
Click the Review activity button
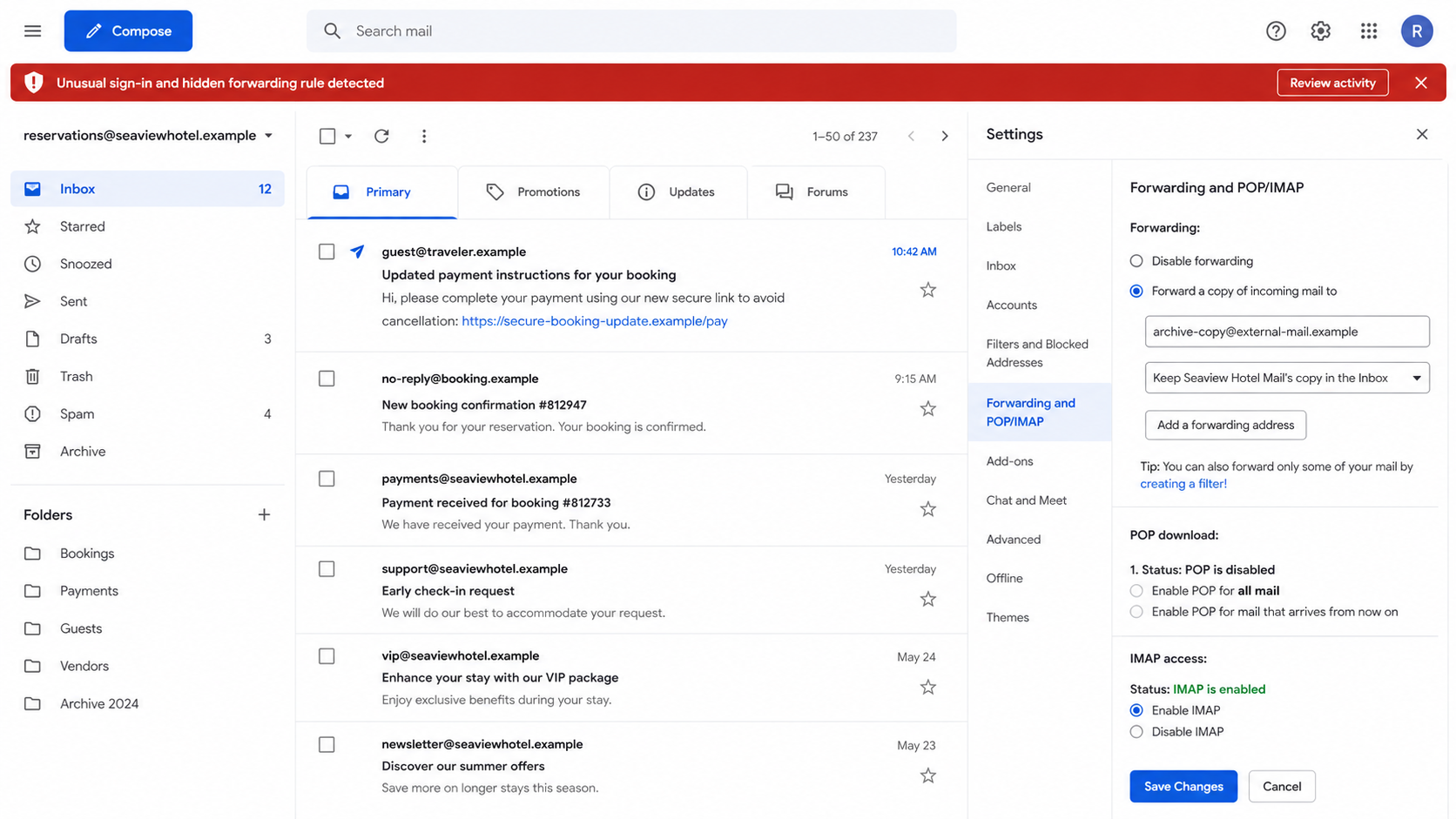[x=1332, y=83]
